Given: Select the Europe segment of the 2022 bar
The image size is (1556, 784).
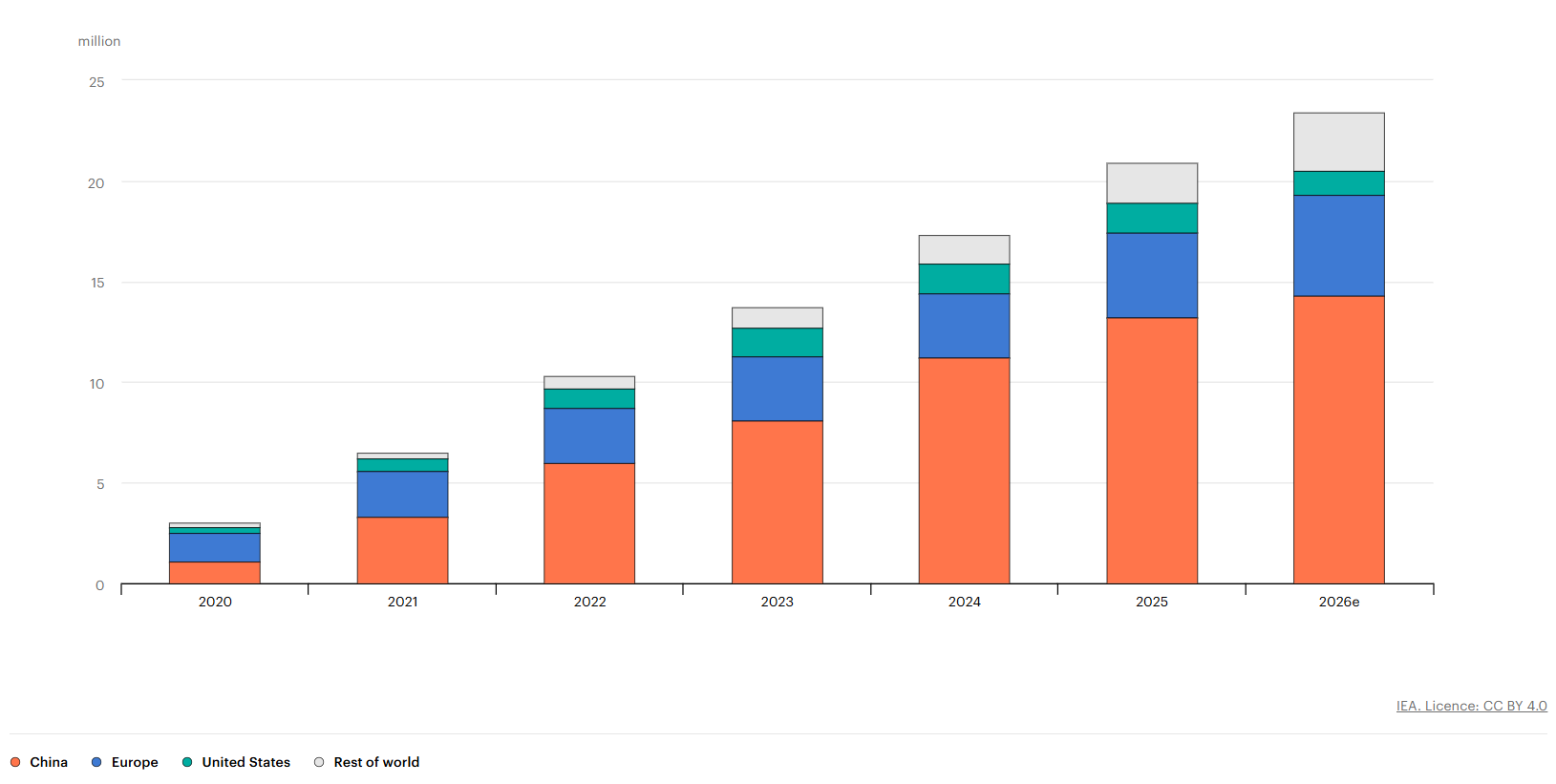Looking at the screenshot, I should click(x=589, y=435).
